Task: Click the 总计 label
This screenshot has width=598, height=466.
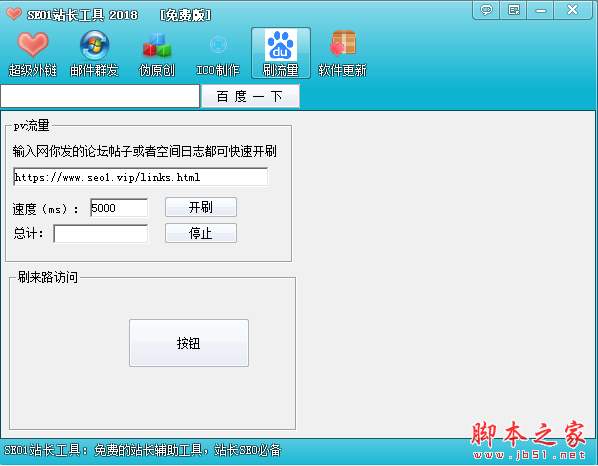Action: [x=28, y=233]
